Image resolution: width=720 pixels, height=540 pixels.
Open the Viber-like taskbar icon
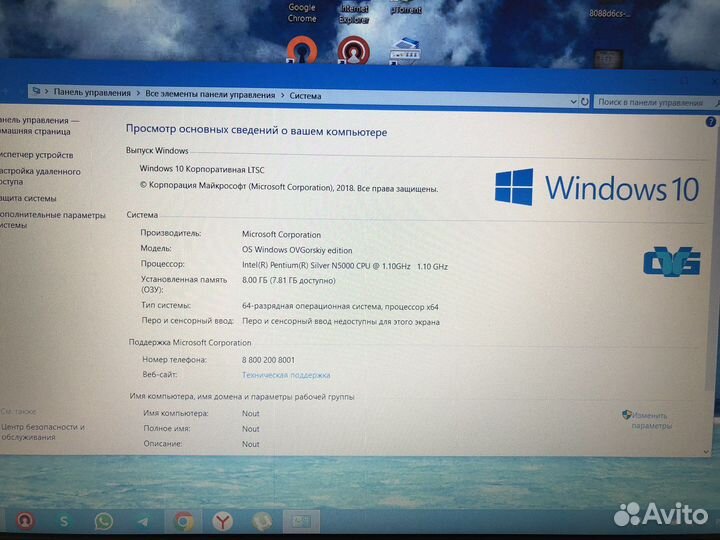262,522
